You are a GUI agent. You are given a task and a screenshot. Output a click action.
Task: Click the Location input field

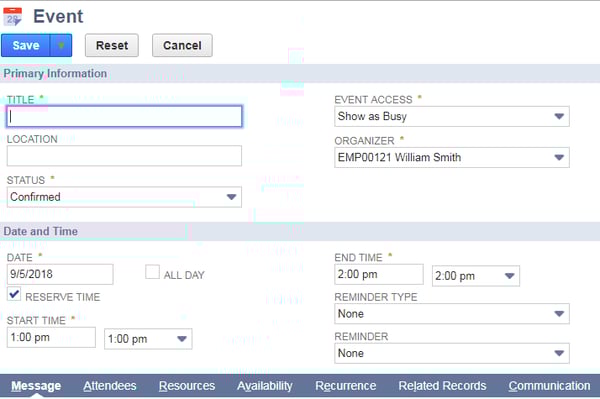[x=124, y=156]
